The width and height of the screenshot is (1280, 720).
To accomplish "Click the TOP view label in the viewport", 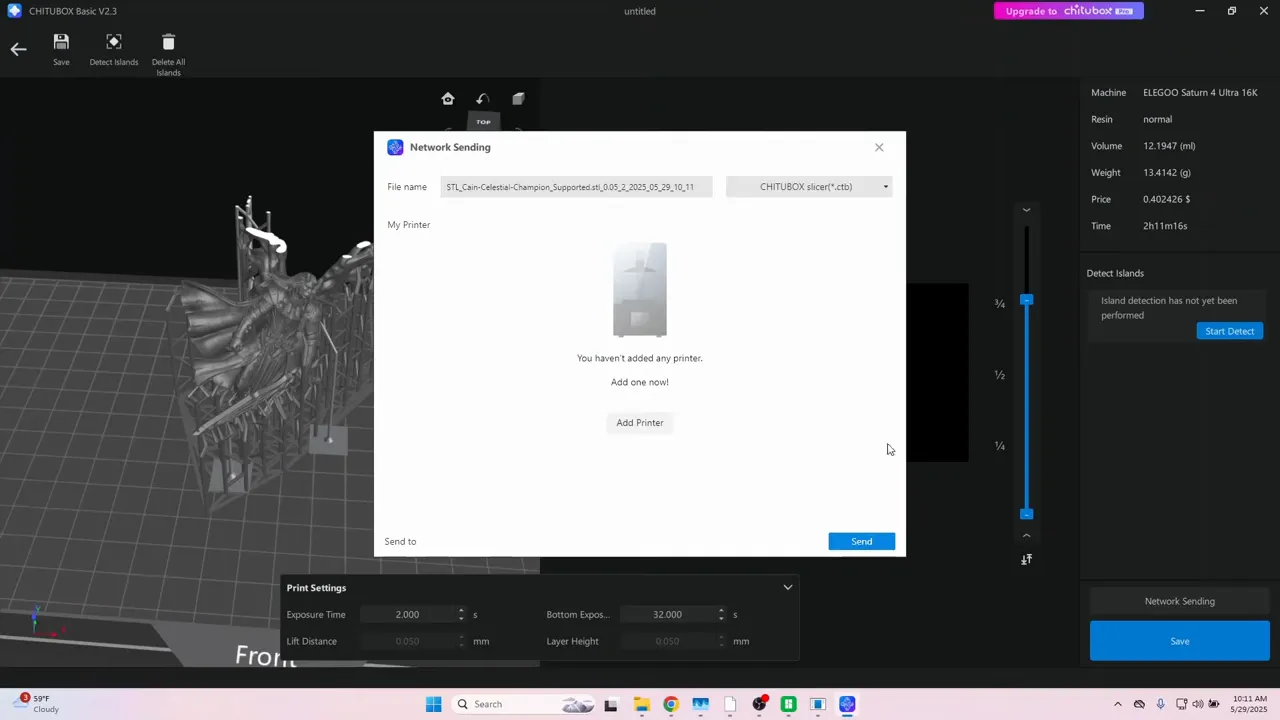I will [x=483, y=121].
